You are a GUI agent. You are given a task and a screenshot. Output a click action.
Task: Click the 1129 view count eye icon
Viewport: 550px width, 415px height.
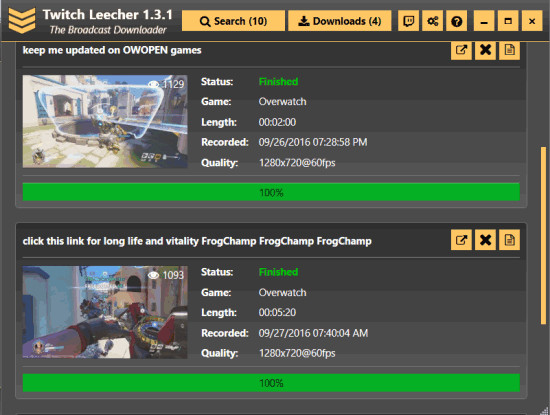click(153, 84)
